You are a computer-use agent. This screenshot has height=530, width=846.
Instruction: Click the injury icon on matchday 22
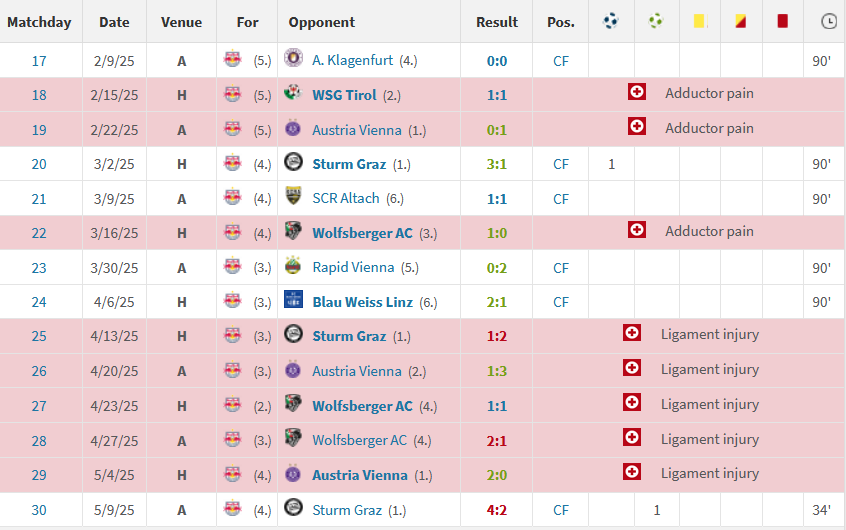point(636,231)
